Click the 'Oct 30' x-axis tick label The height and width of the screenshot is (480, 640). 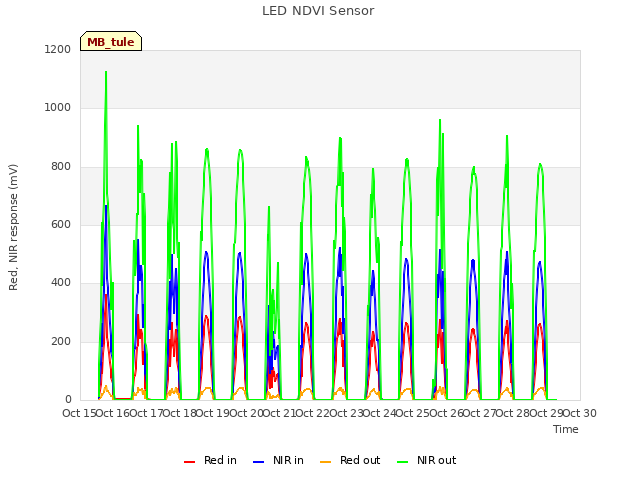point(580,413)
